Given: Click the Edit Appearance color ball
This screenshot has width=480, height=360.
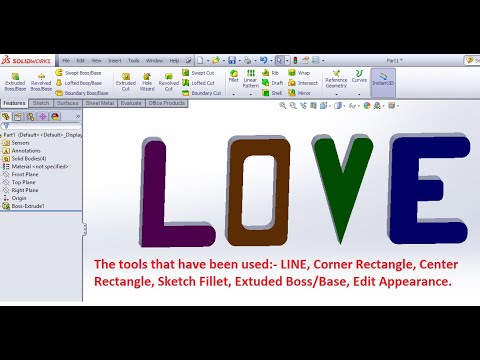Looking at the screenshot, I should click(367, 106).
